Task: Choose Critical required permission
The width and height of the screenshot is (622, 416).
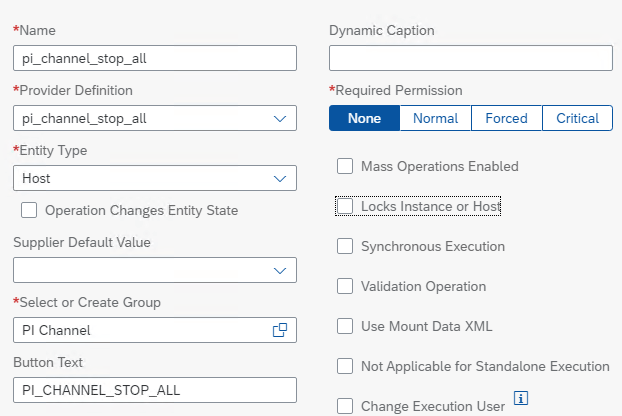Action: coord(578,118)
